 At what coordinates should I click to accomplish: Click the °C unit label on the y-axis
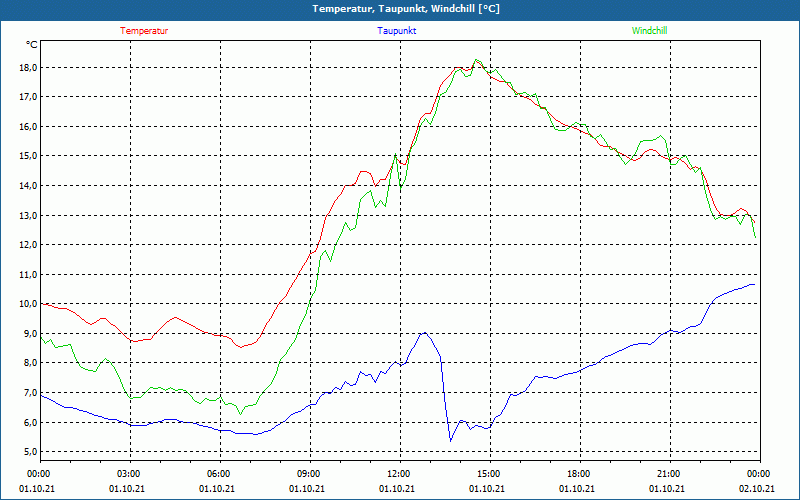32,45
